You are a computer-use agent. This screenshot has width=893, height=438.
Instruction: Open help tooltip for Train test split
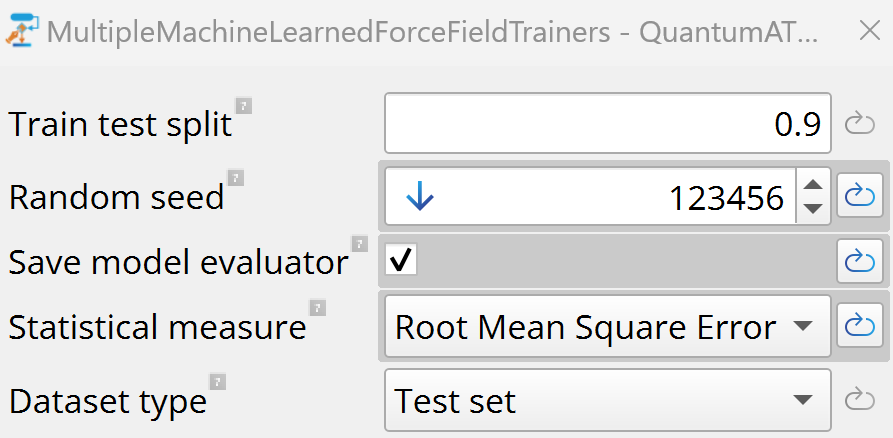[243, 105]
